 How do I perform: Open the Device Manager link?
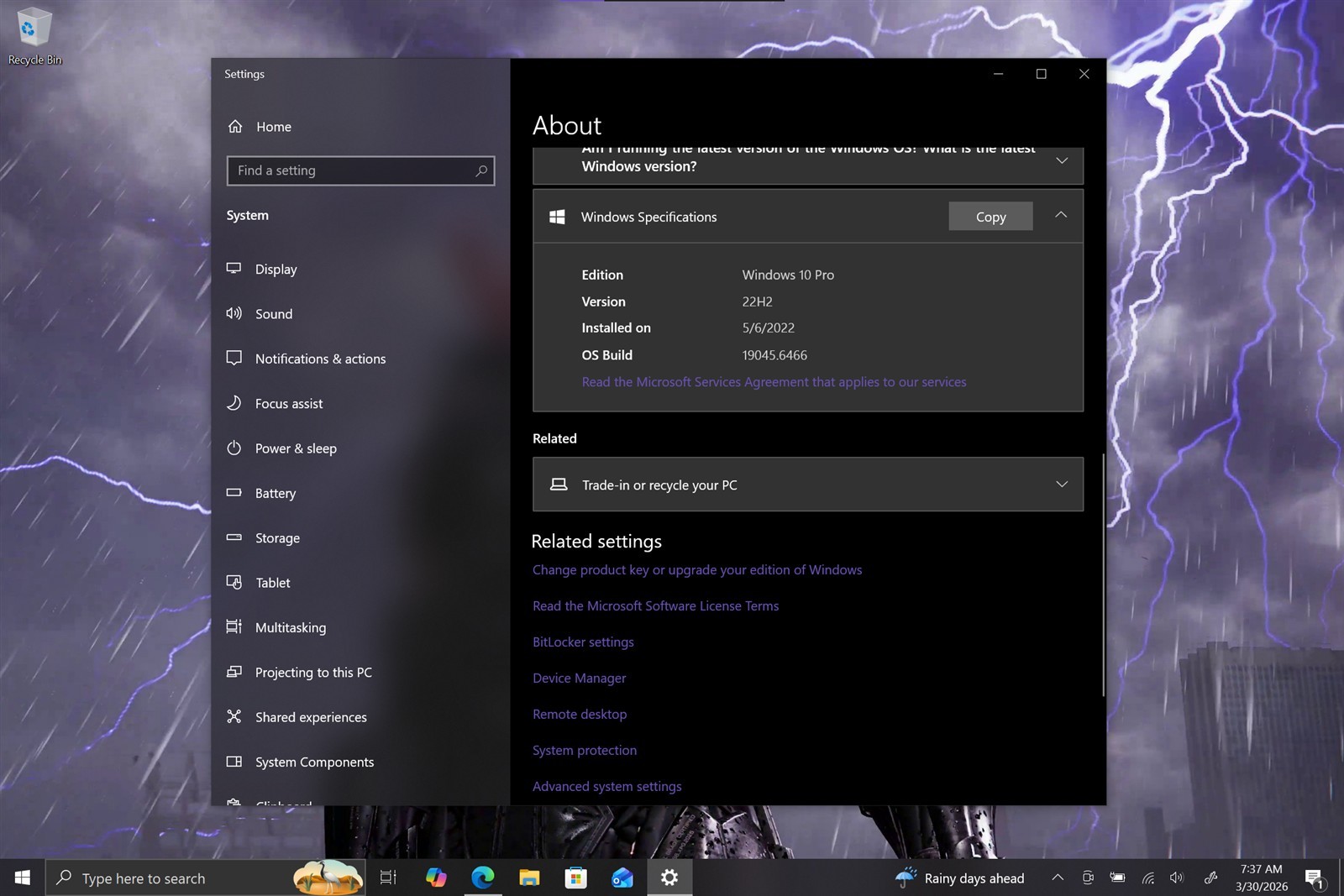[x=579, y=679]
